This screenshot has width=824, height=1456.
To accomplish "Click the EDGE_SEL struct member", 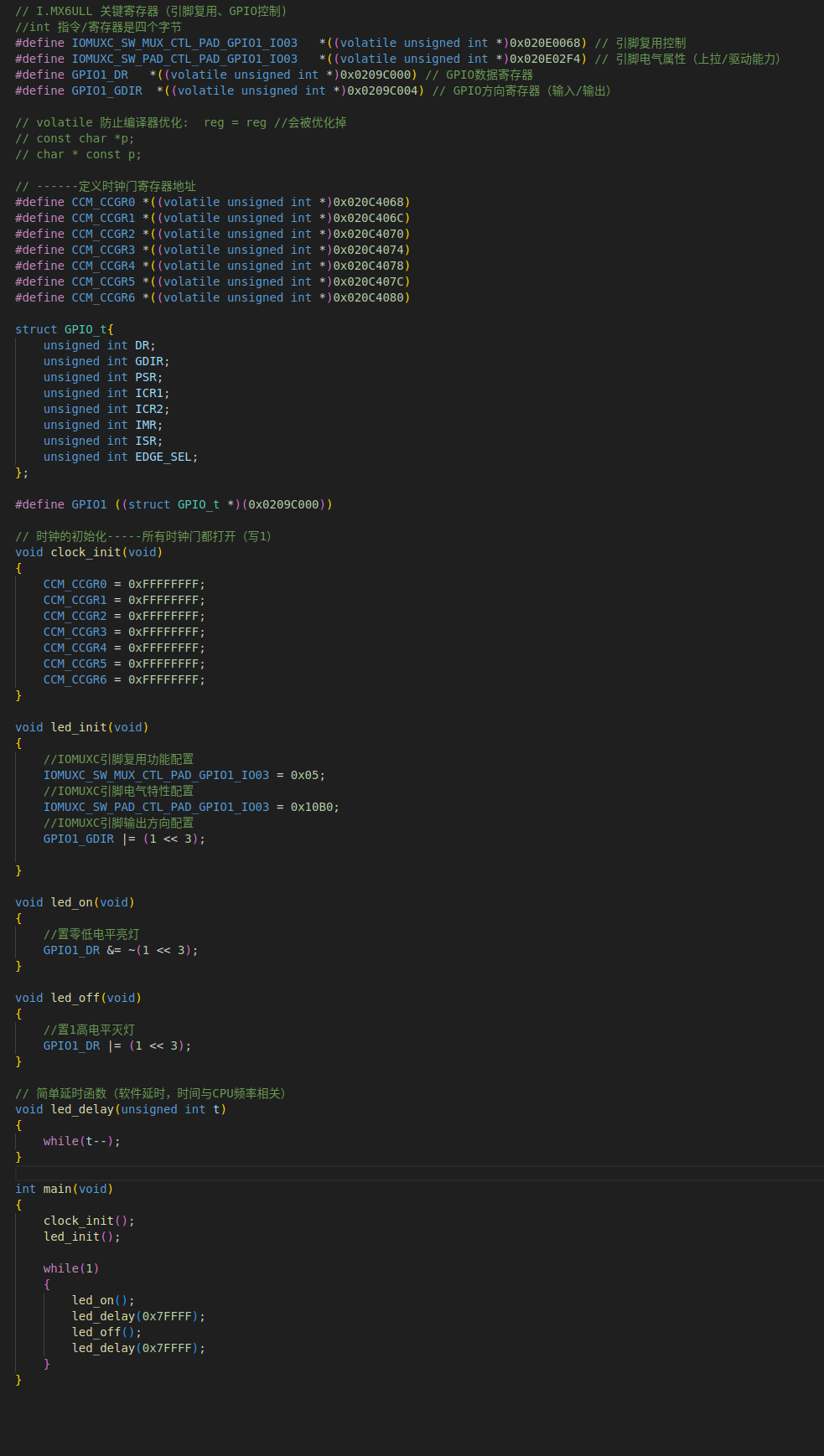I will [x=163, y=457].
